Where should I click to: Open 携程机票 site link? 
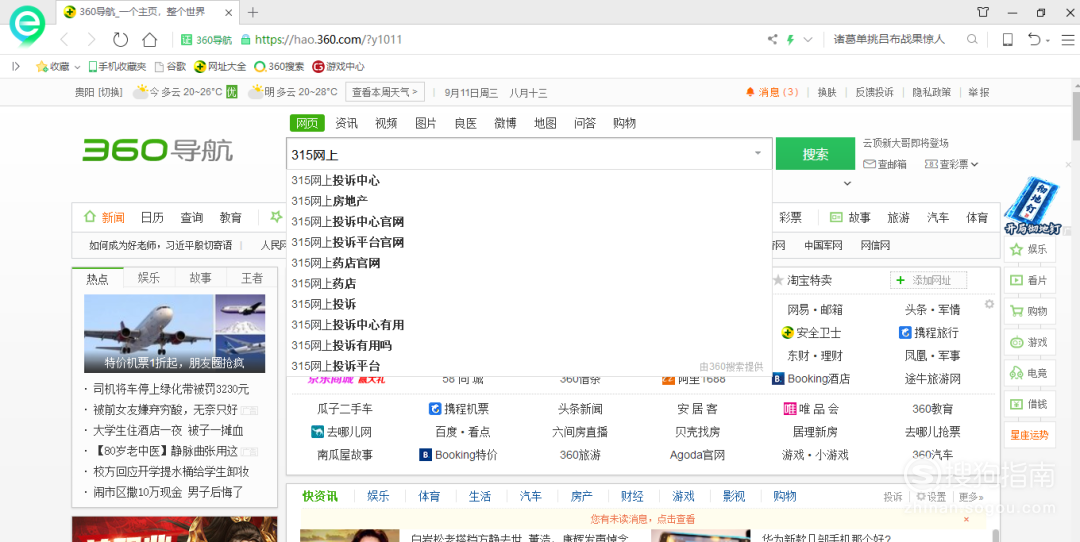coord(459,409)
